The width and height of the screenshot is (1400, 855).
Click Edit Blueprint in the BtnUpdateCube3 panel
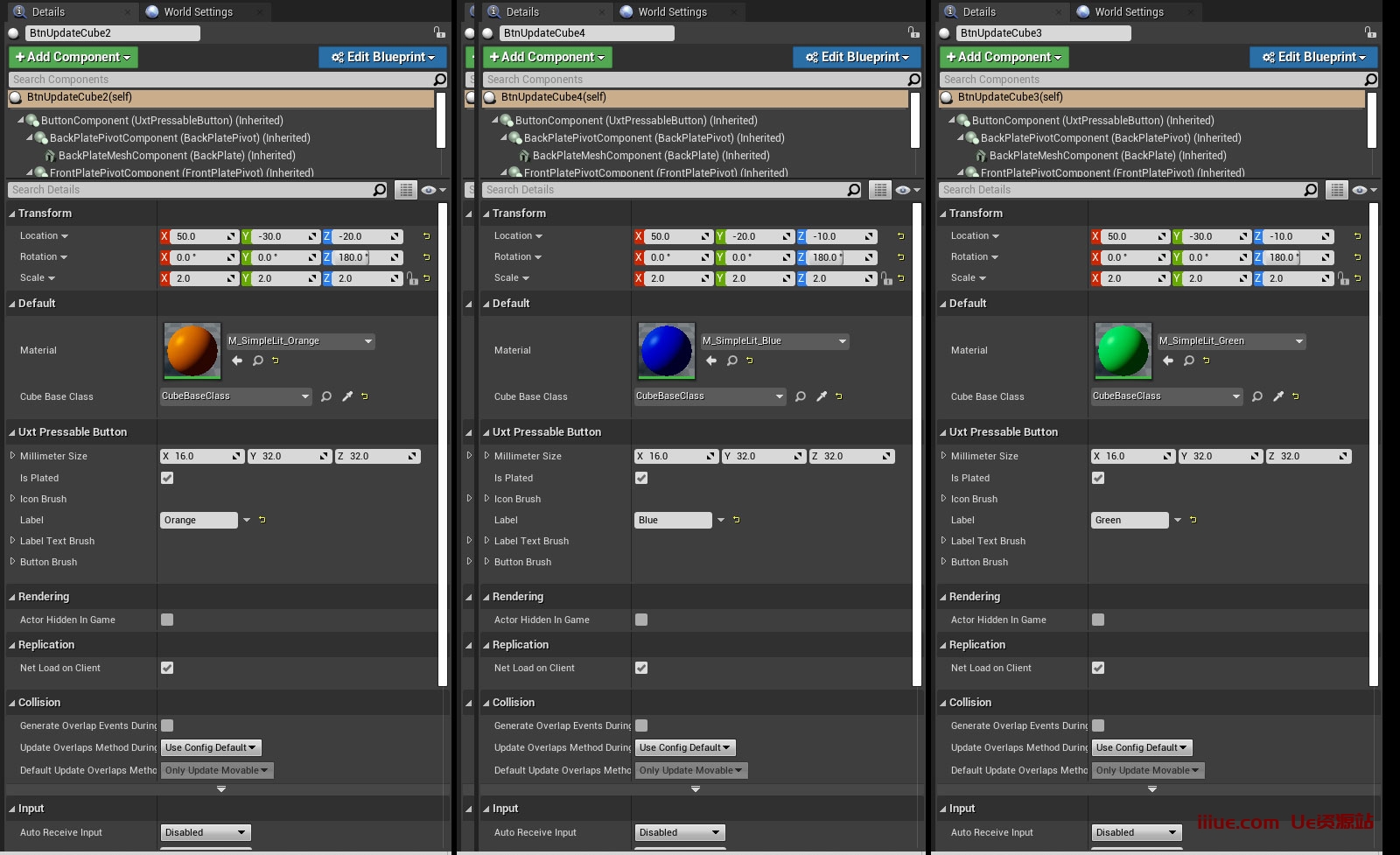(x=1313, y=57)
